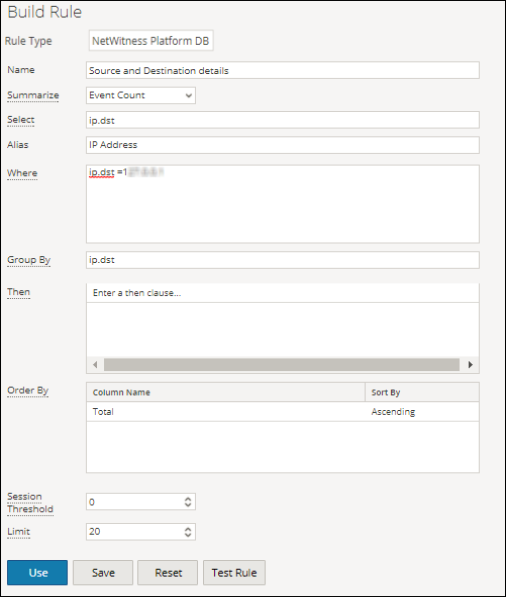Edit the Name field 'Source and Destination details'
Image resolution: width=506 pixels, height=597 pixels.
click(283, 70)
